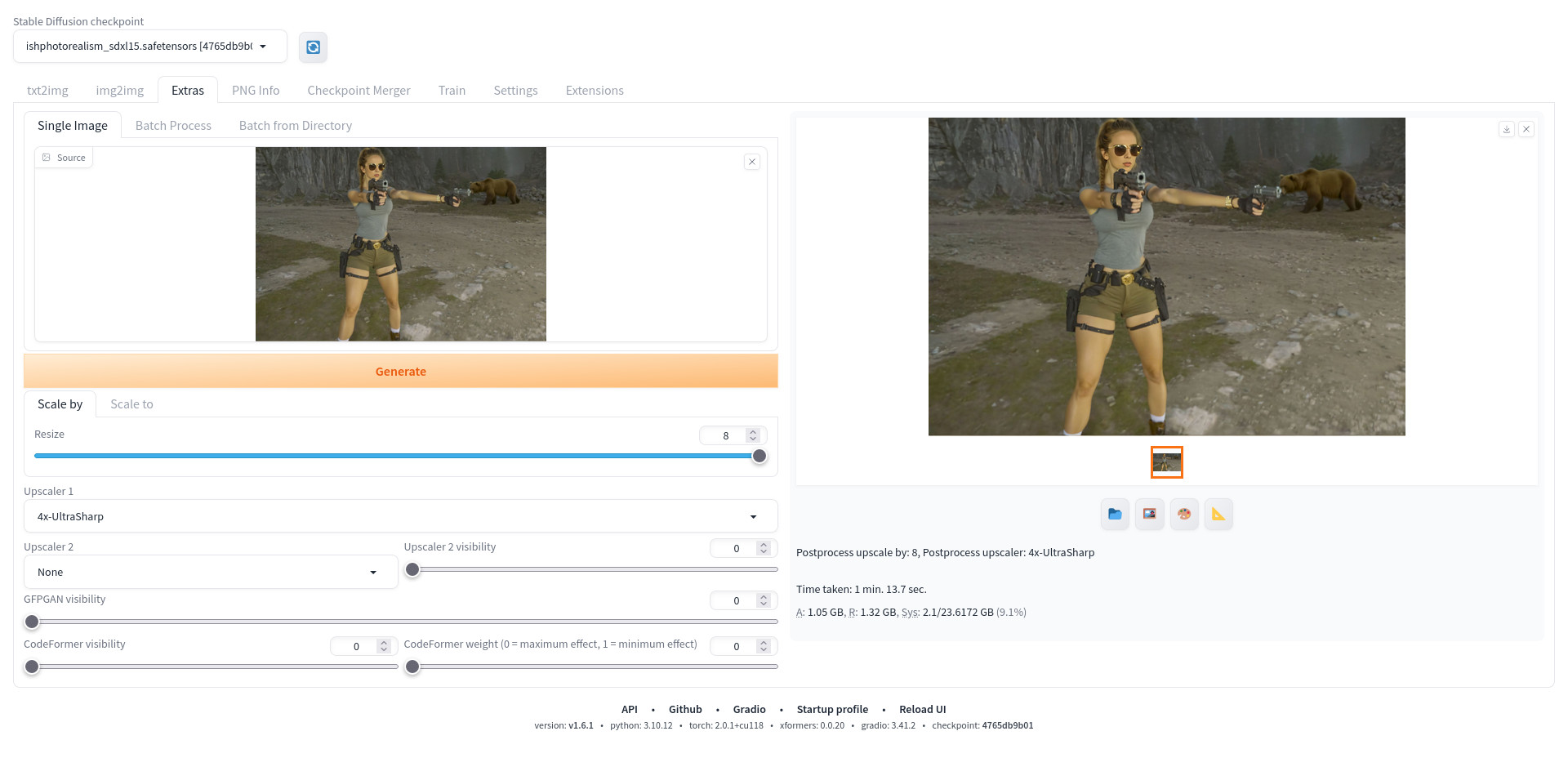The width and height of the screenshot is (1568, 758).
Task: Click the source image preview
Action: click(x=400, y=244)
